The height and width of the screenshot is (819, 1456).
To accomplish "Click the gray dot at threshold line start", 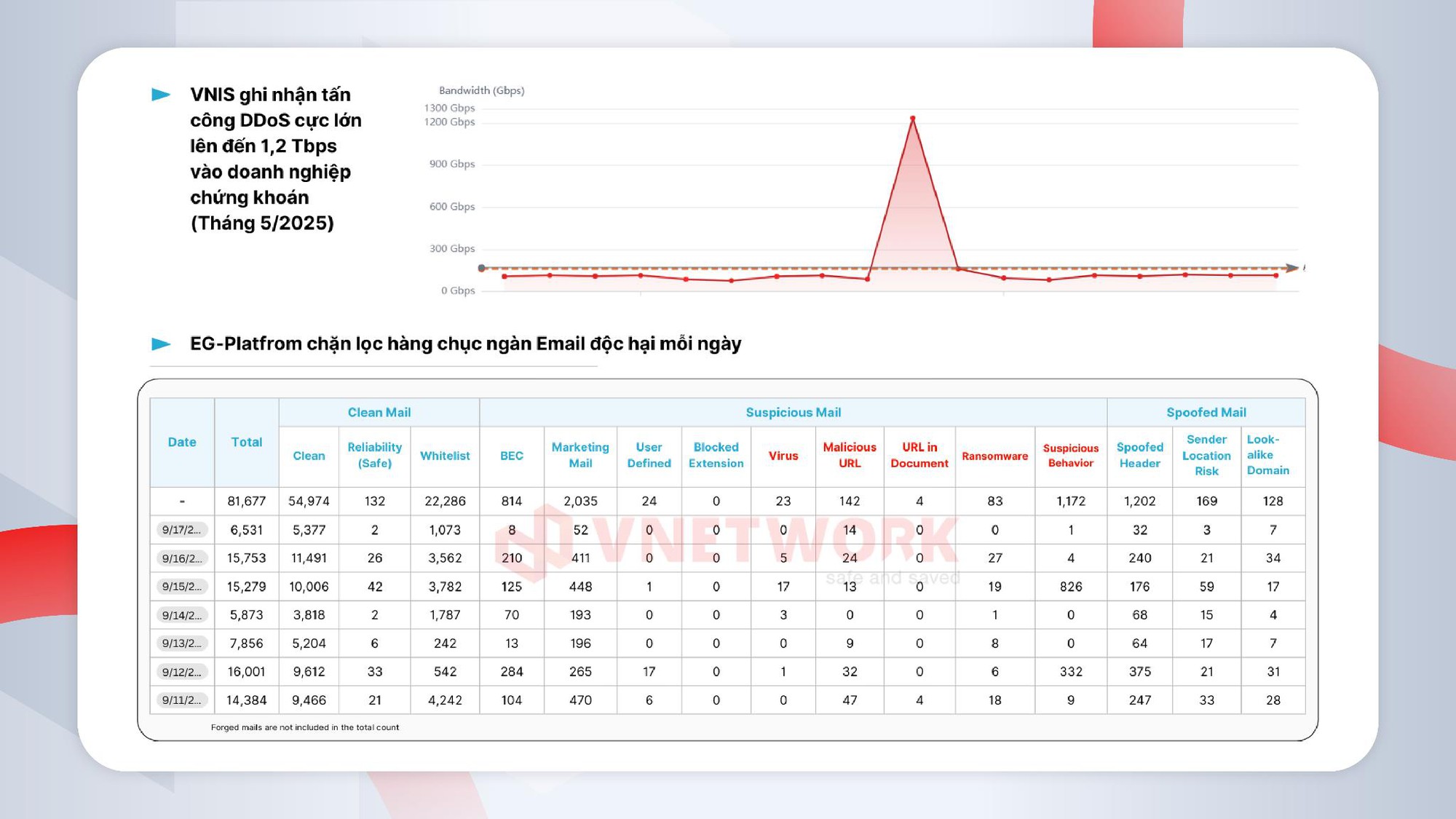I will 481,269.
